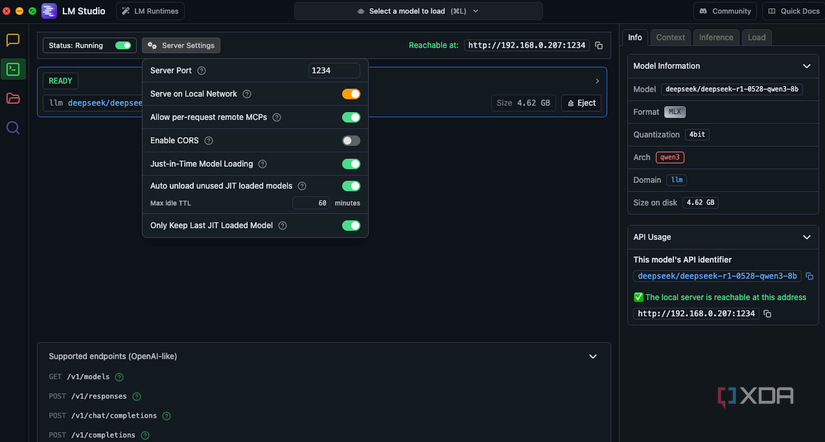Open the Community link
This screenshot has width=825, height=442.
click(x=725, y=11)
